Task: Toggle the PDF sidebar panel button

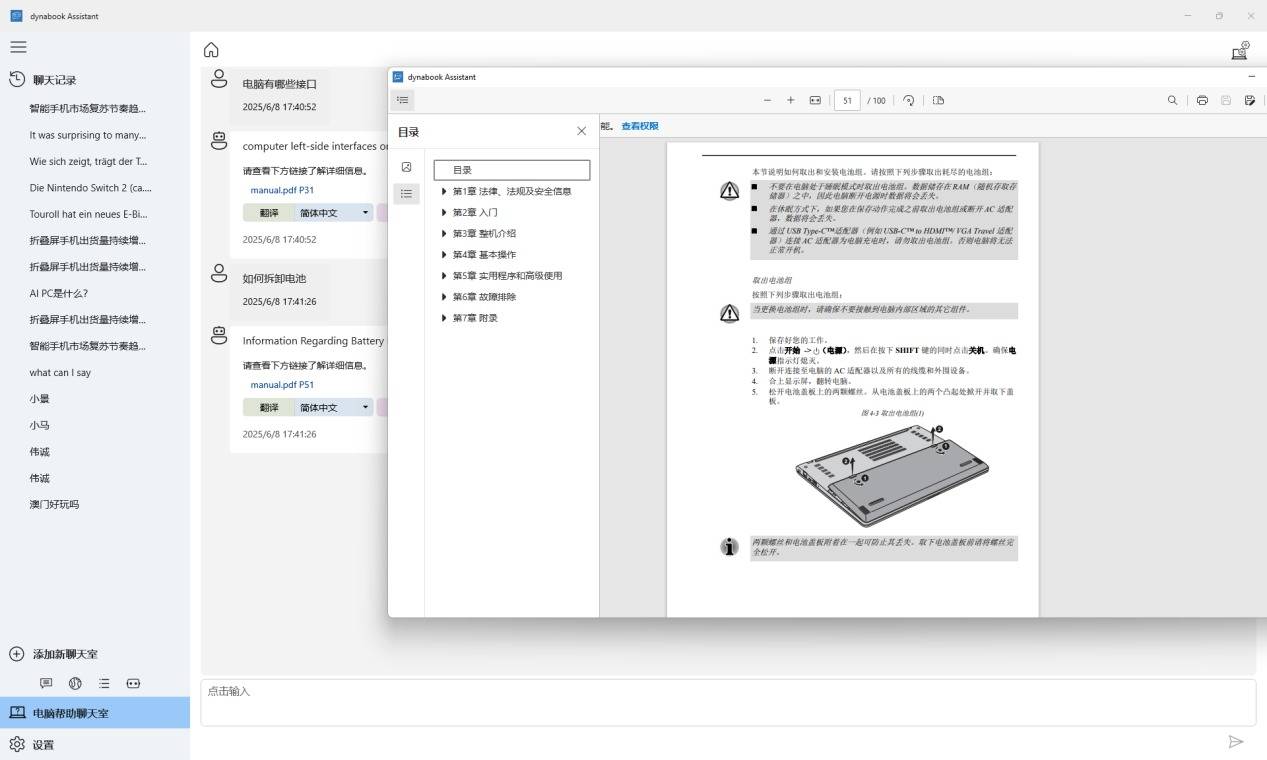Action: click(x=402, y=100)
